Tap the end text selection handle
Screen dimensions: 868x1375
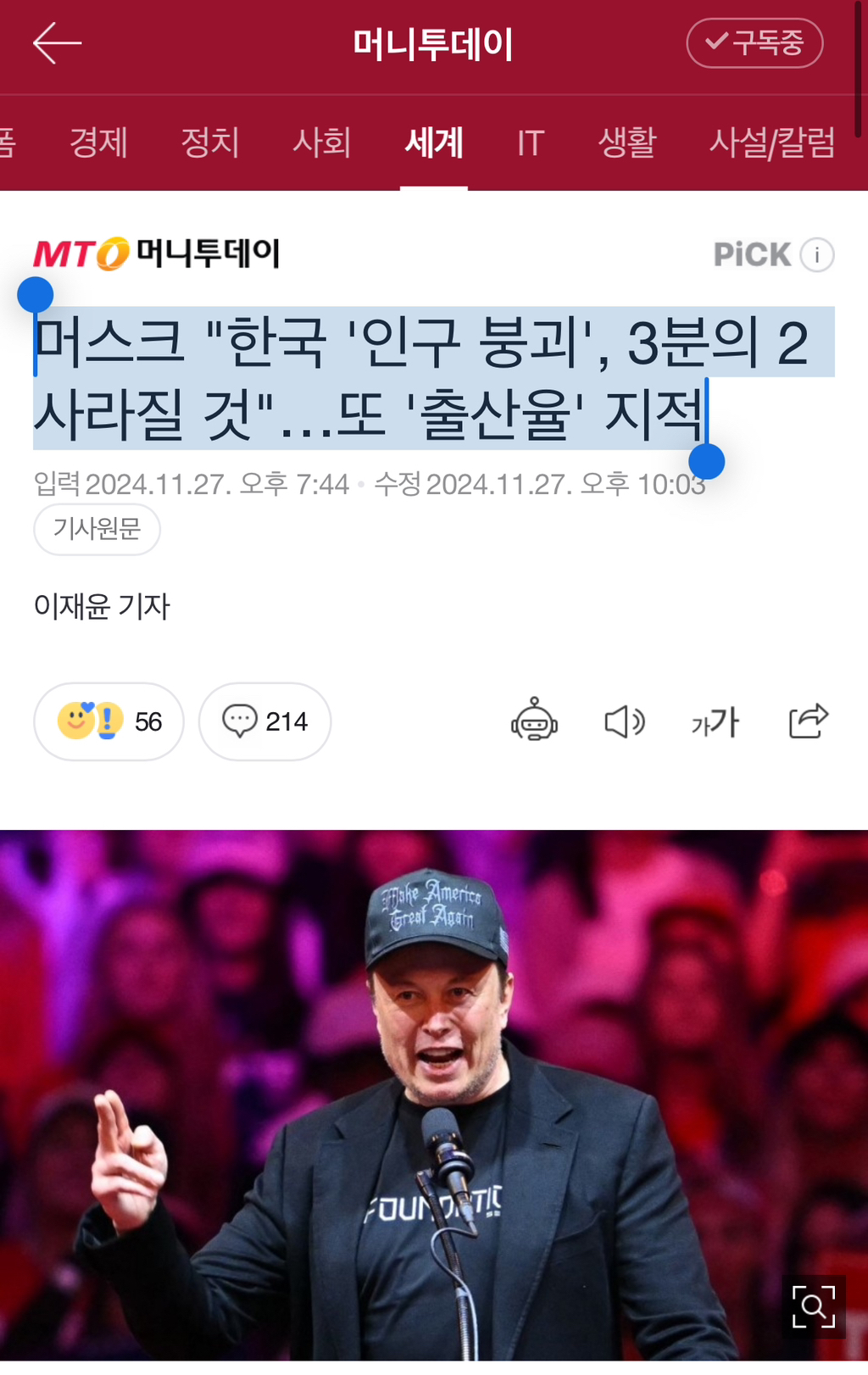706,462
